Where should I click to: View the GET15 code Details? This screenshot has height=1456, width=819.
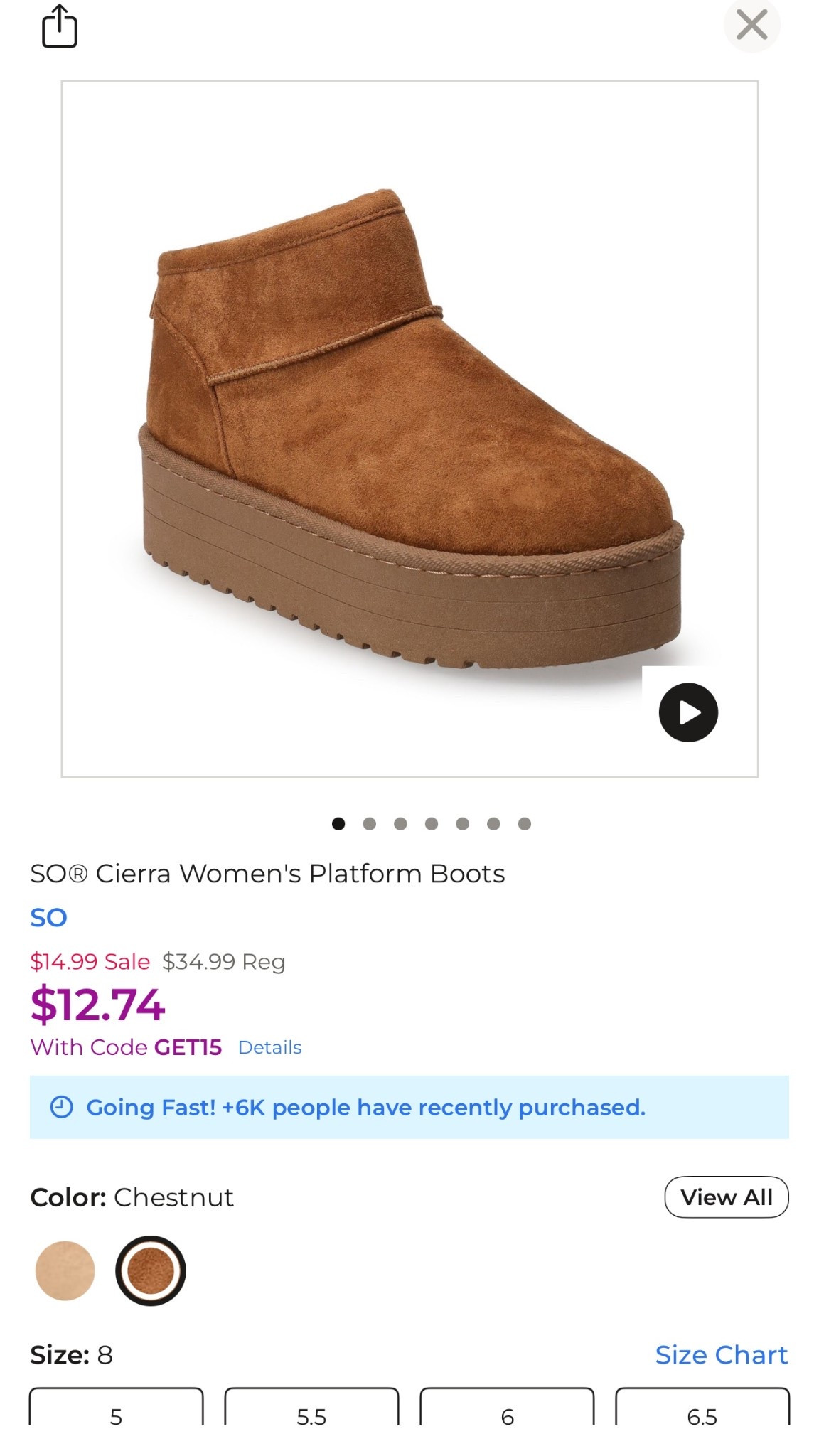click(269, 1046)
